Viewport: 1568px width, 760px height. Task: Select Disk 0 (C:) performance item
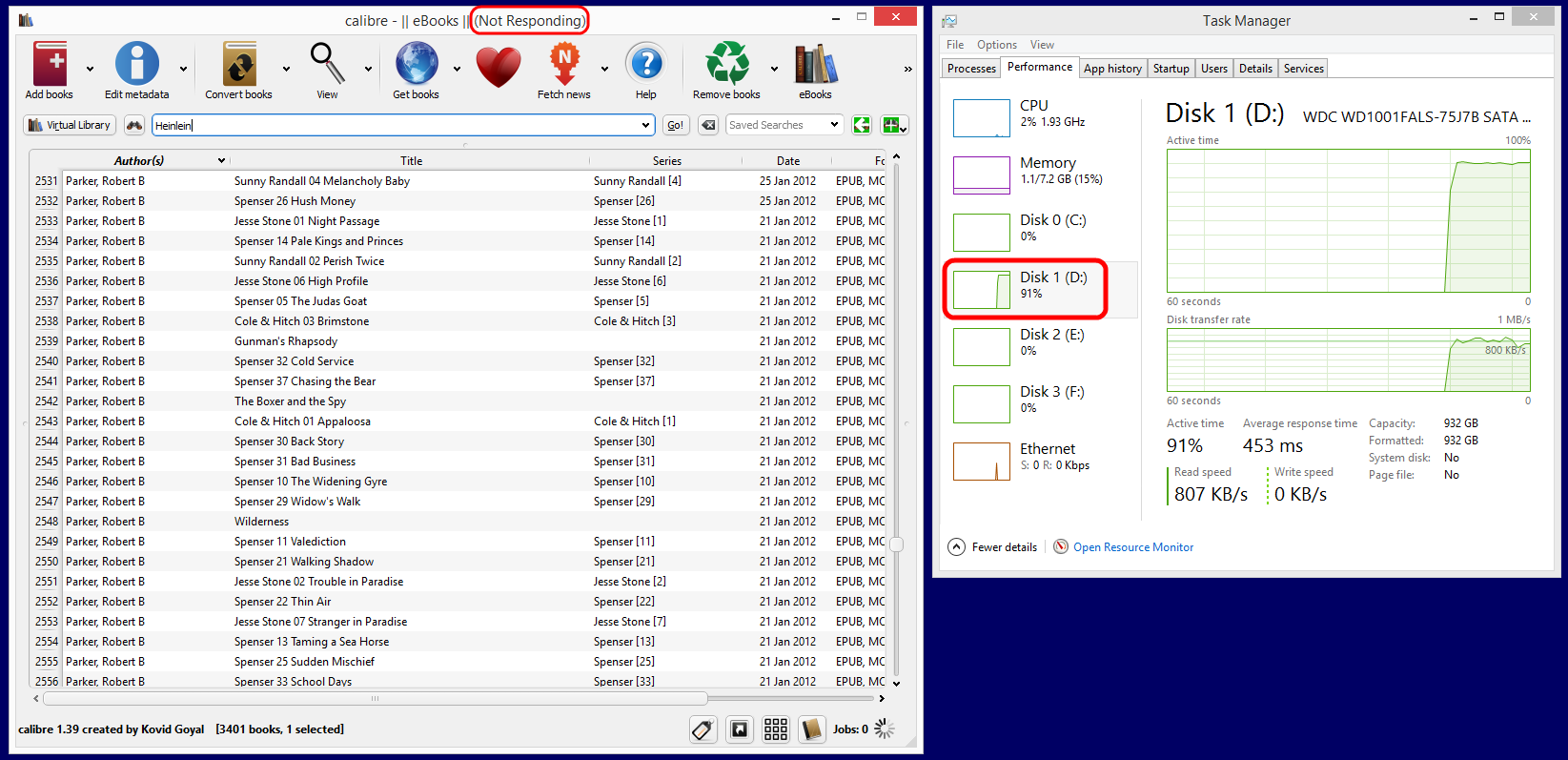1040,232
